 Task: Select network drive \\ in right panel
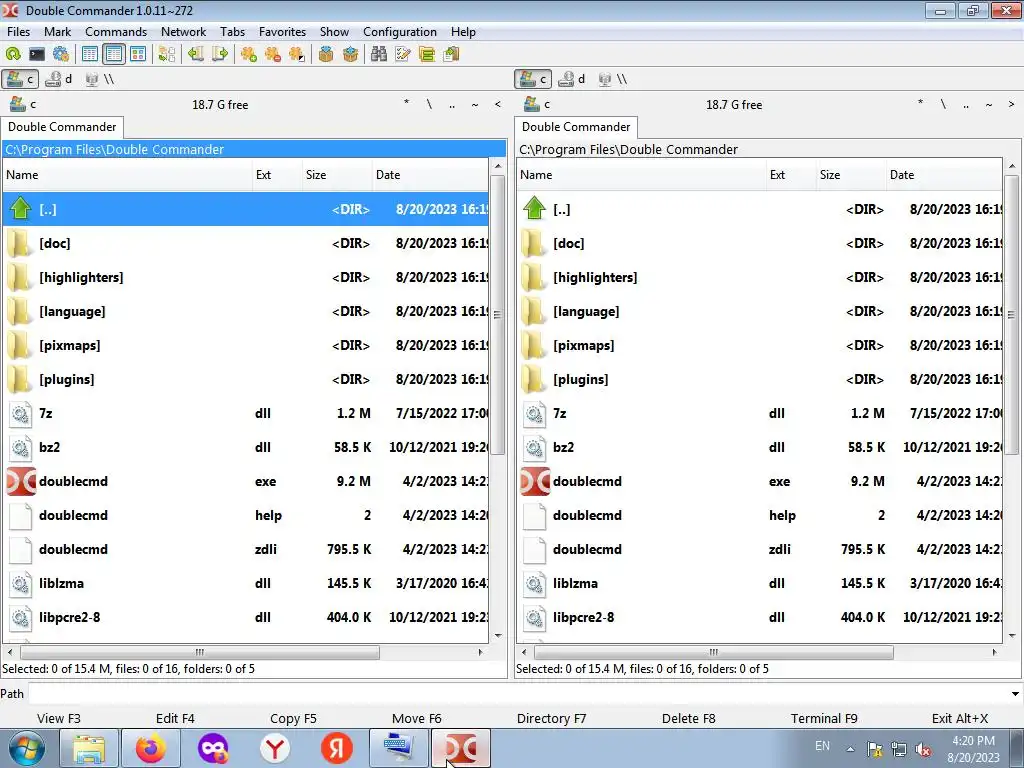pyautogui.click(x=613, y=79)
